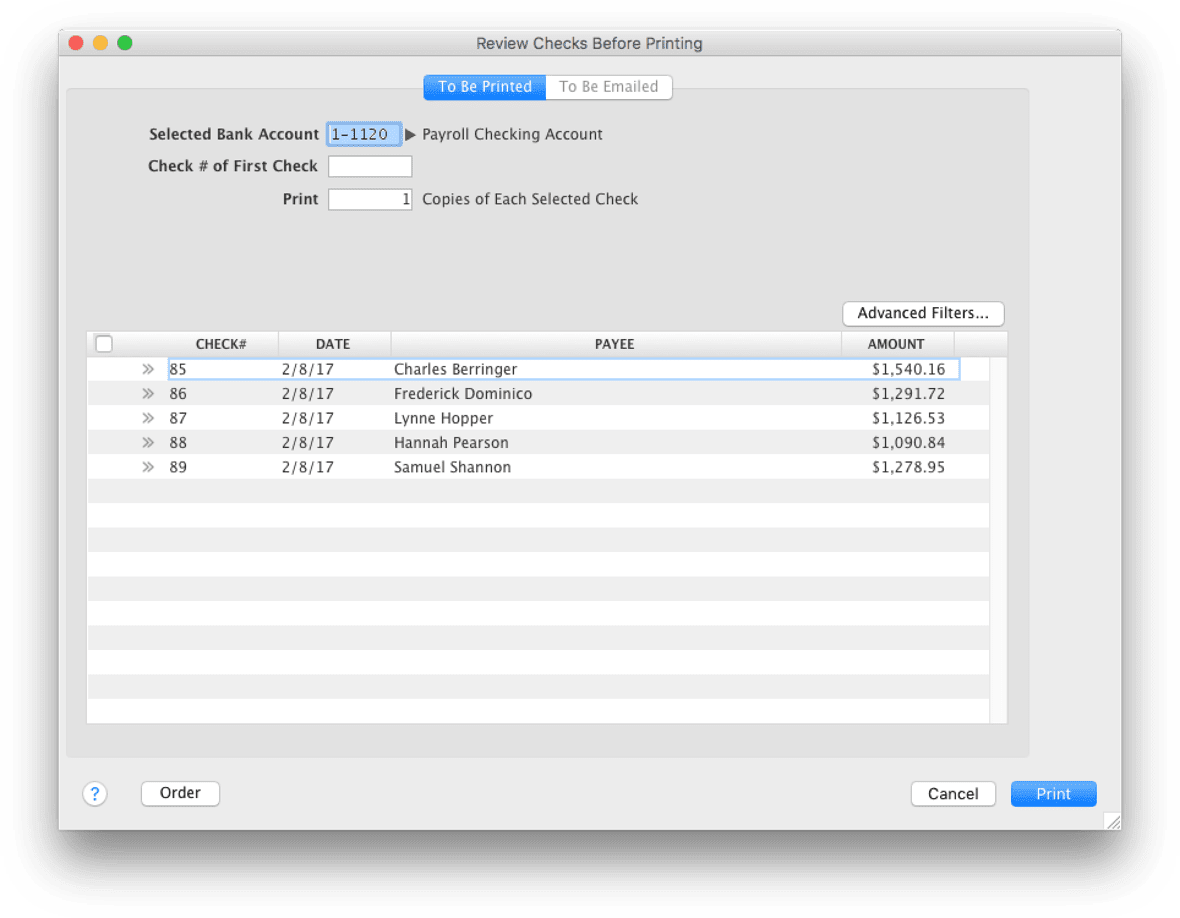Click the arrow beside Payroll Checking Account
The image size is (1180, 918).
411,134
